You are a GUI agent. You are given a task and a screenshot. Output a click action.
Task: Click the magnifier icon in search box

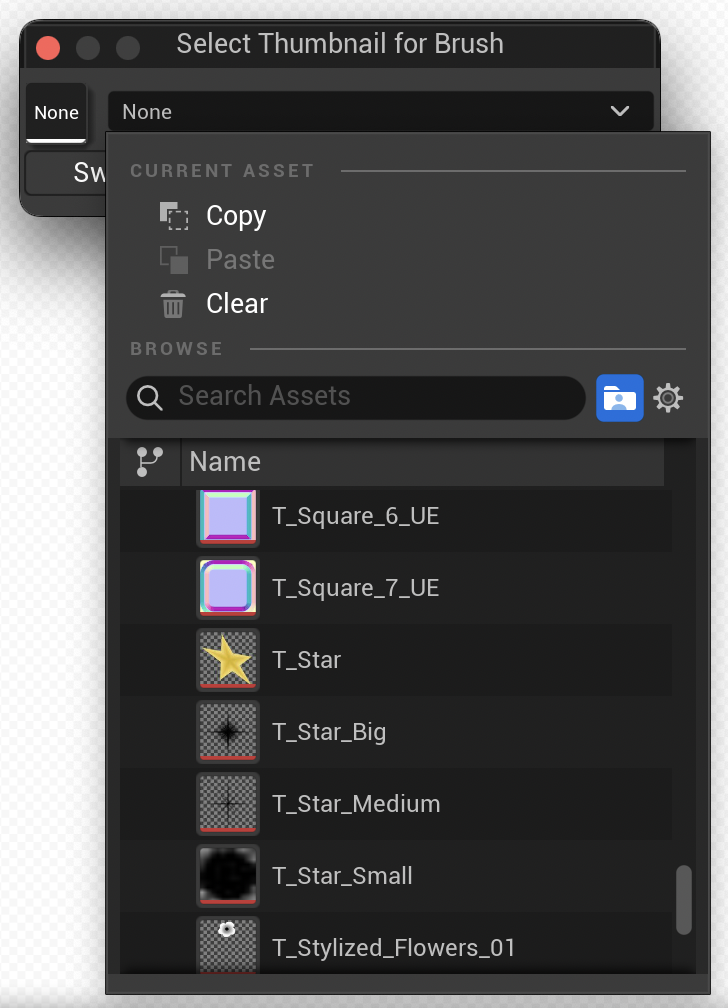[x=150, y=398]
